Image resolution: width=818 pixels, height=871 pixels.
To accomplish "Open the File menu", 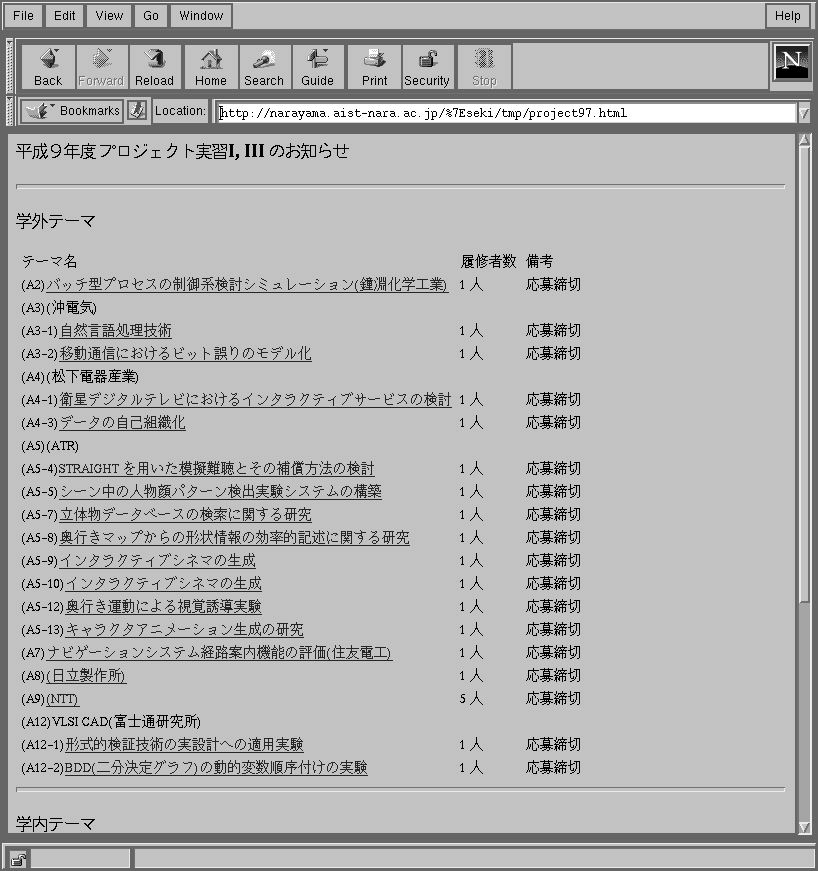I will click(23, 16).
